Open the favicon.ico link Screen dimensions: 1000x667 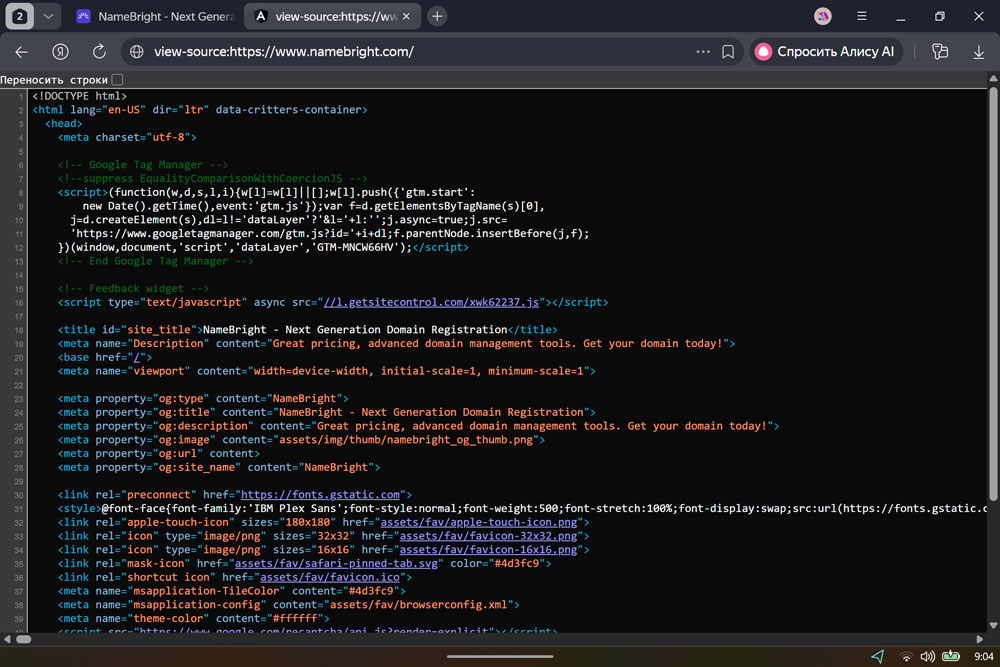[330, 577]
